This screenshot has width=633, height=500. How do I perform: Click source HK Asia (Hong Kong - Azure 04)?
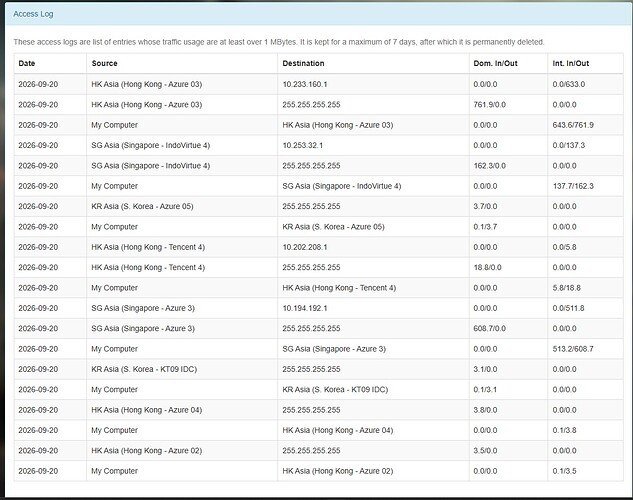147,410
